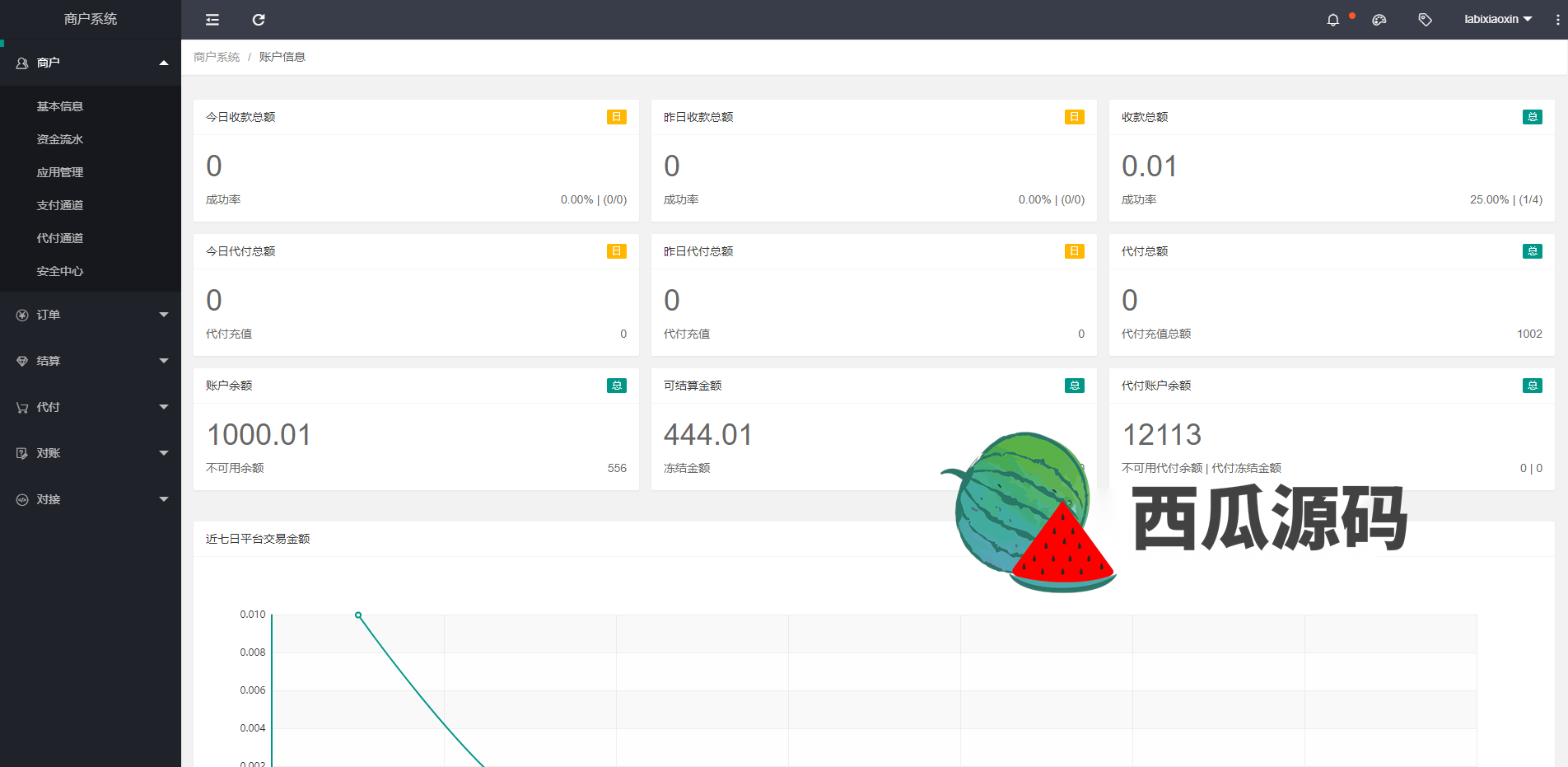Open the labixiaoxin user dropdown
1568x767 pixels.
1498,20
